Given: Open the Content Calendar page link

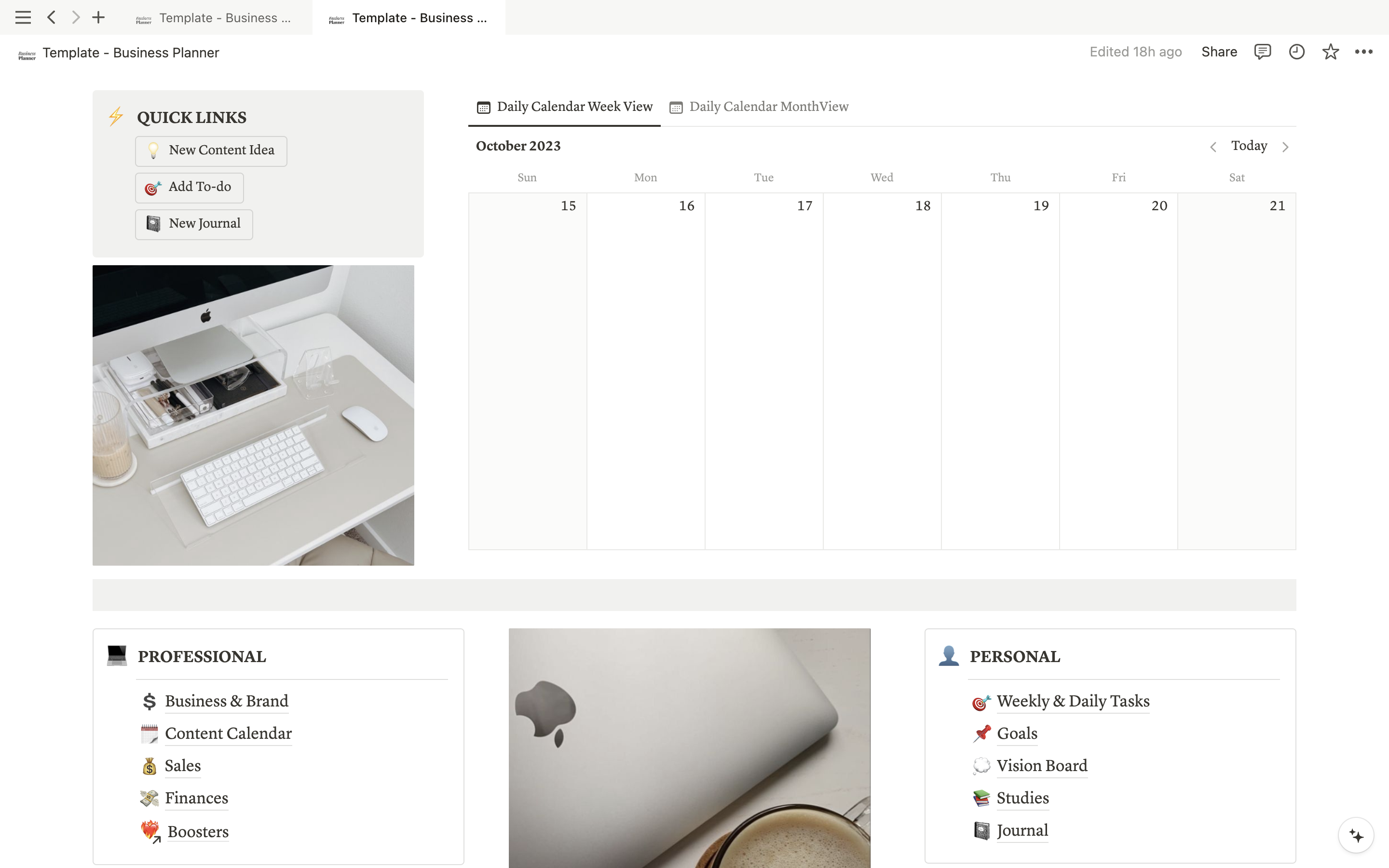Looking at the screenshot, I should point(228,733).
